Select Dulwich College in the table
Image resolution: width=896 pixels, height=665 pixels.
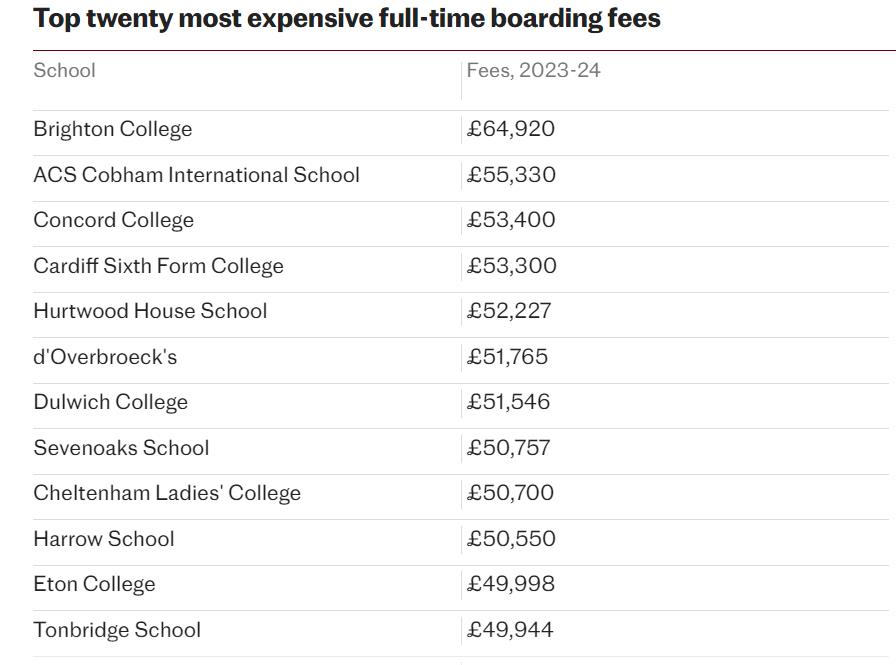111,402
